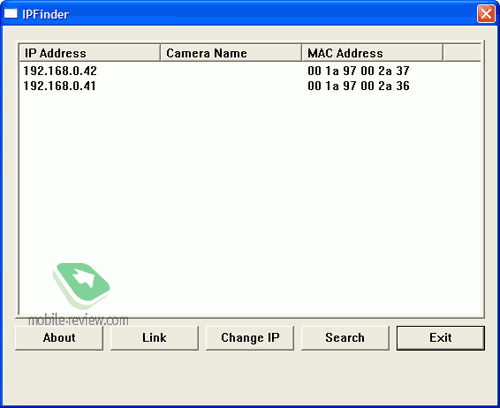Sort by the Camera Name column header
The height and width of the screenshot is (408, 500).
(231, 53)
